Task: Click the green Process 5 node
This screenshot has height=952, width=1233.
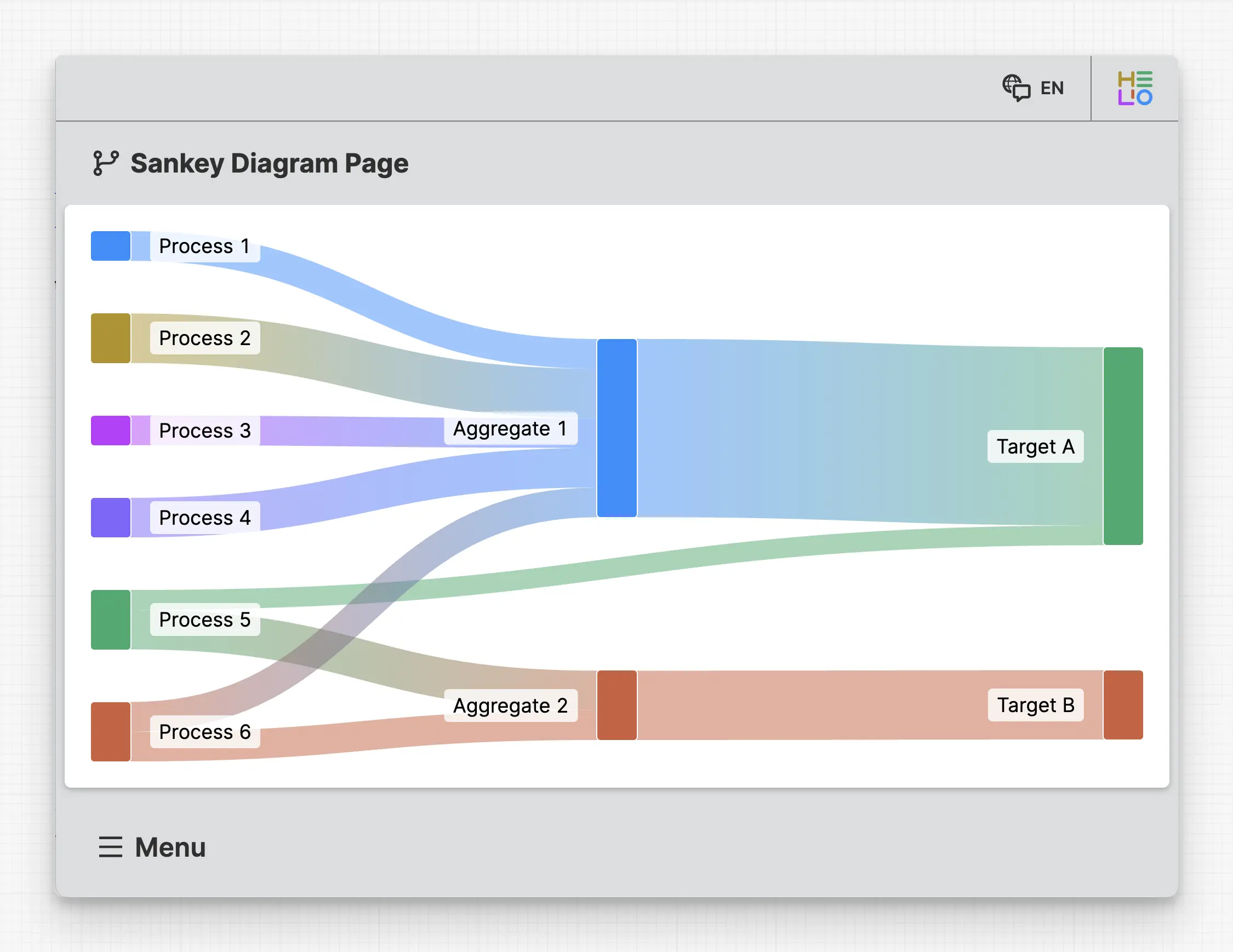Action: pos(111,619)
